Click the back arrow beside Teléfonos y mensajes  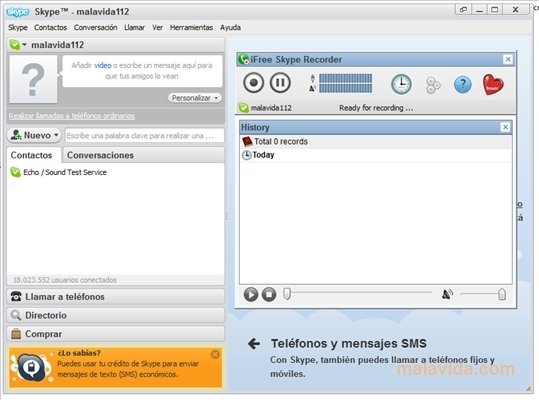[254, 344]
